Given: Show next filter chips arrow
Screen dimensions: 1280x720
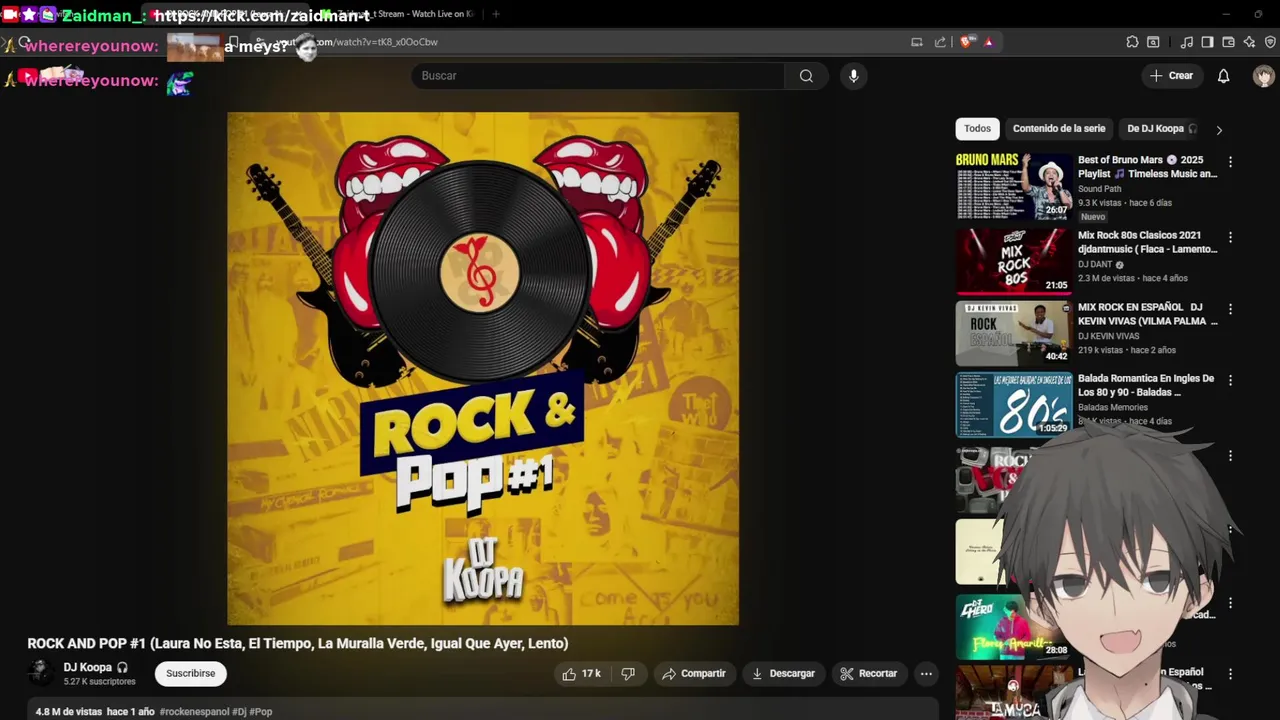Looking at the screenshot, I should pyautogui.click(x=1218, y=130).
